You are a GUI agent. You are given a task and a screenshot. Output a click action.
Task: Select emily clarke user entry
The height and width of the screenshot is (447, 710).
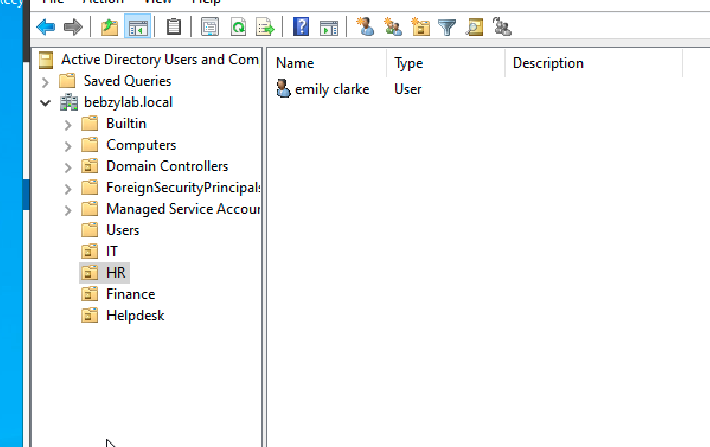point(332,89)
